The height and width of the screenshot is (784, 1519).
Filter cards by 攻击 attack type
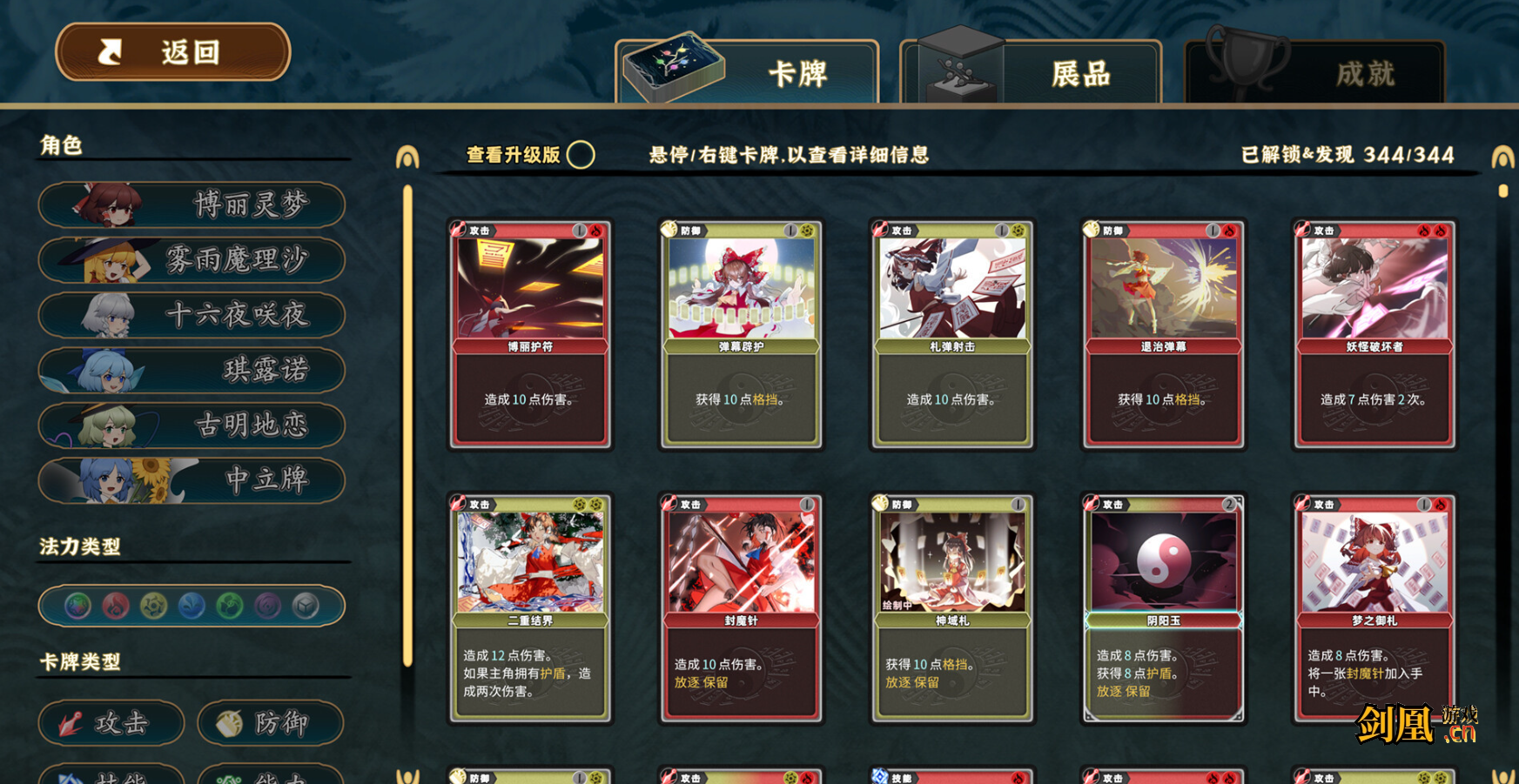[111, 723]
